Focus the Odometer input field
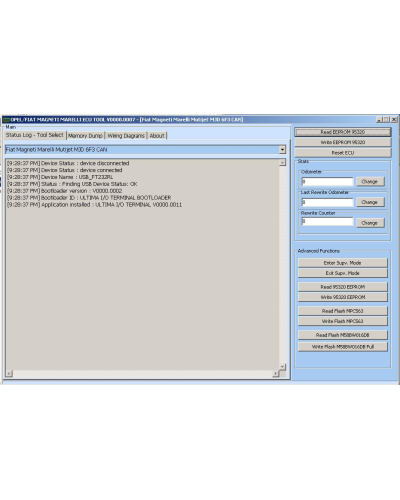This screenshot has width=400, height=500. click(327, 181)
